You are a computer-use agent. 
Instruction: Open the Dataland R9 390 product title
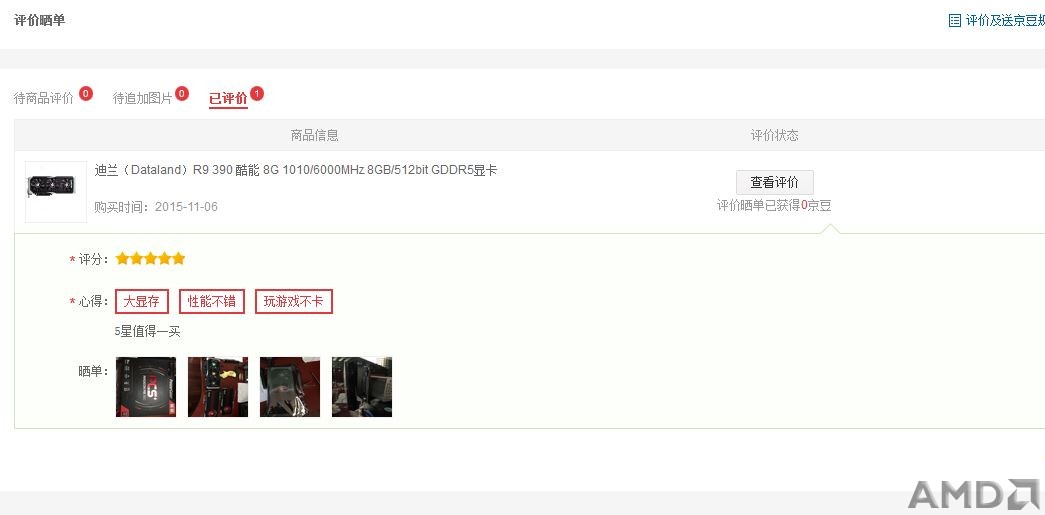click(296, 170)
